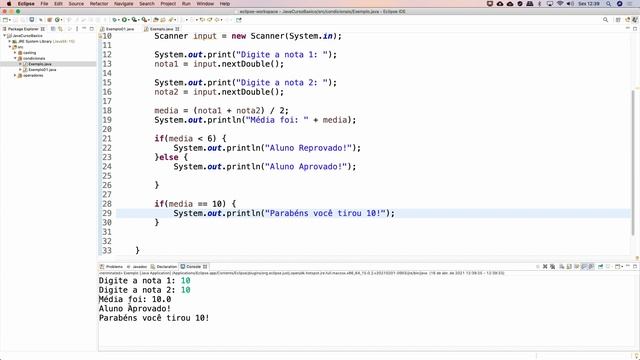
Task: Click the 'Aluno Aprovado!' console output line
Action: click(135, 309)
